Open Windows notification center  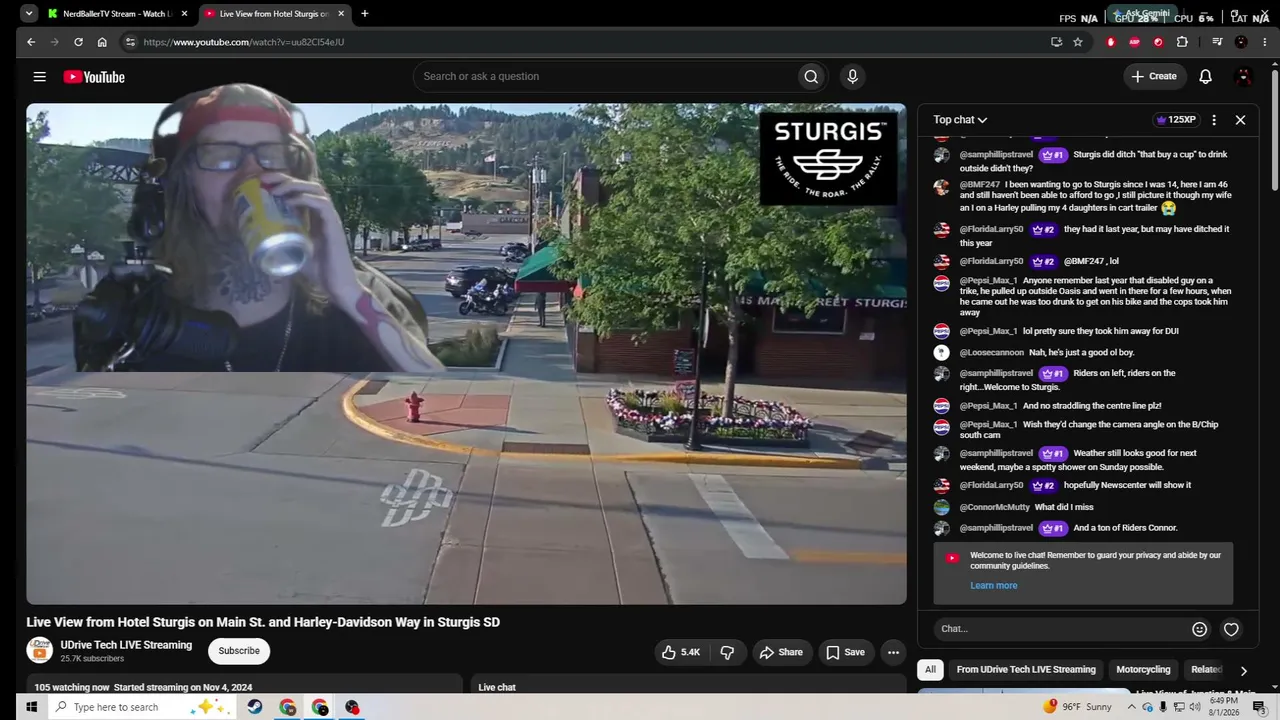[1259, 707]
